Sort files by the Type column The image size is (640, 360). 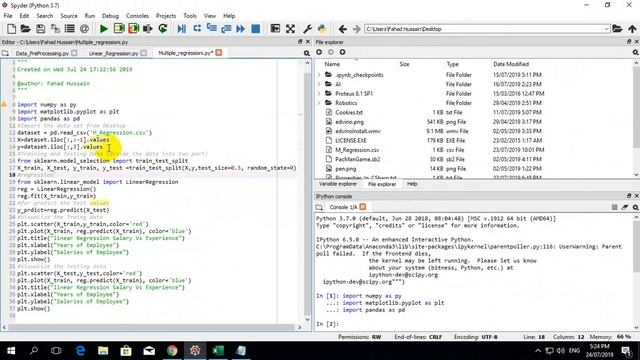click(452, 64)
